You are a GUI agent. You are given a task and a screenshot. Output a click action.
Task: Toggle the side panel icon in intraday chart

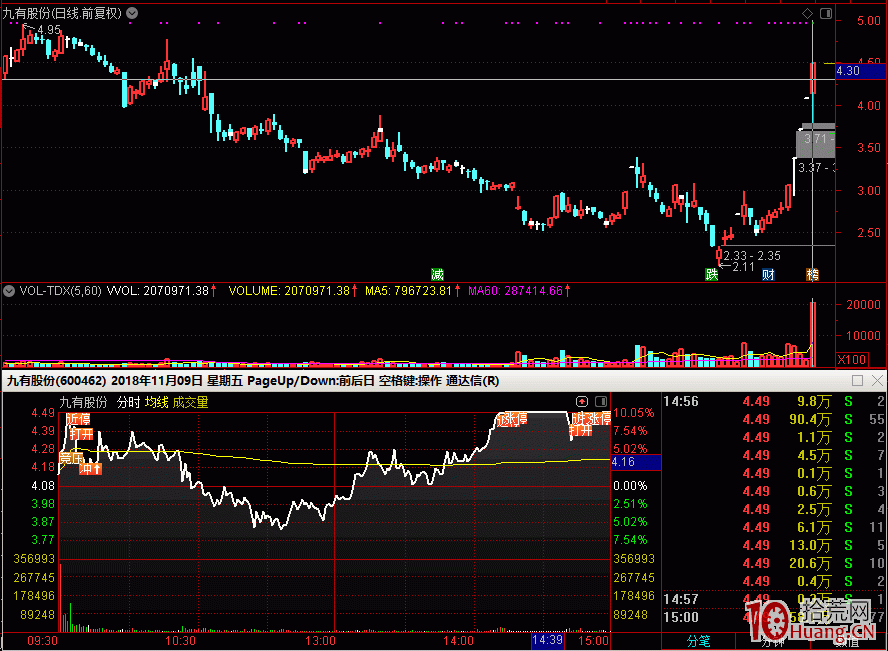(x=599, y=401)
